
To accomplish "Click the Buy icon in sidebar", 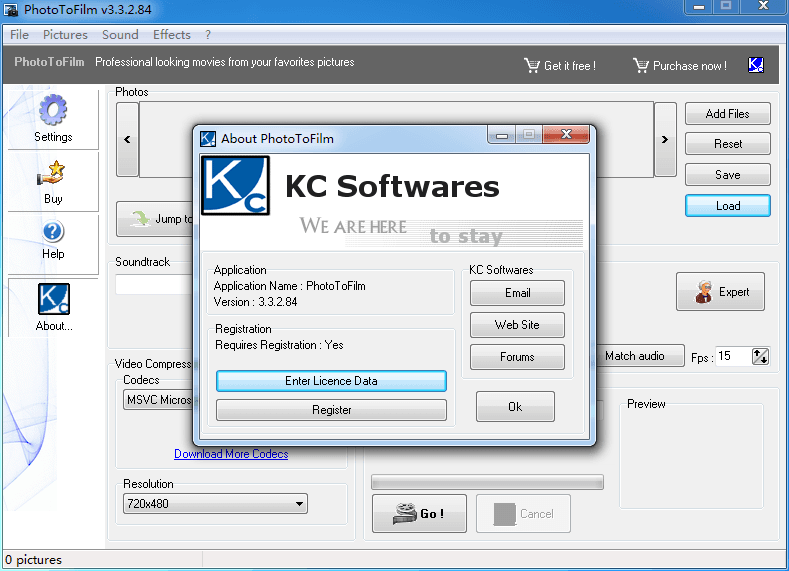I will tap(53, 174).
